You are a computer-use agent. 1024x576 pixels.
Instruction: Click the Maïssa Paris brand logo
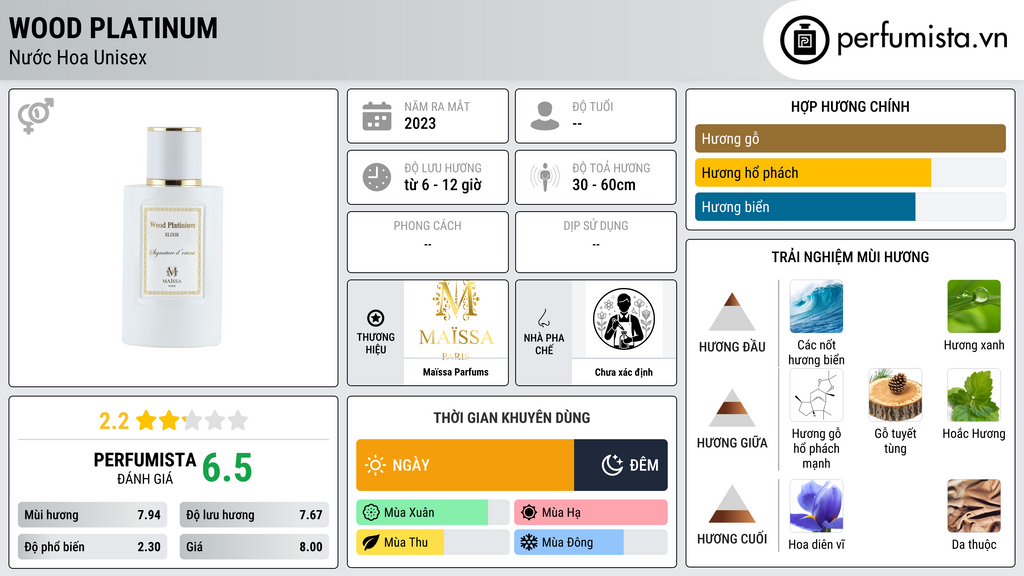[x=456, y=320]
